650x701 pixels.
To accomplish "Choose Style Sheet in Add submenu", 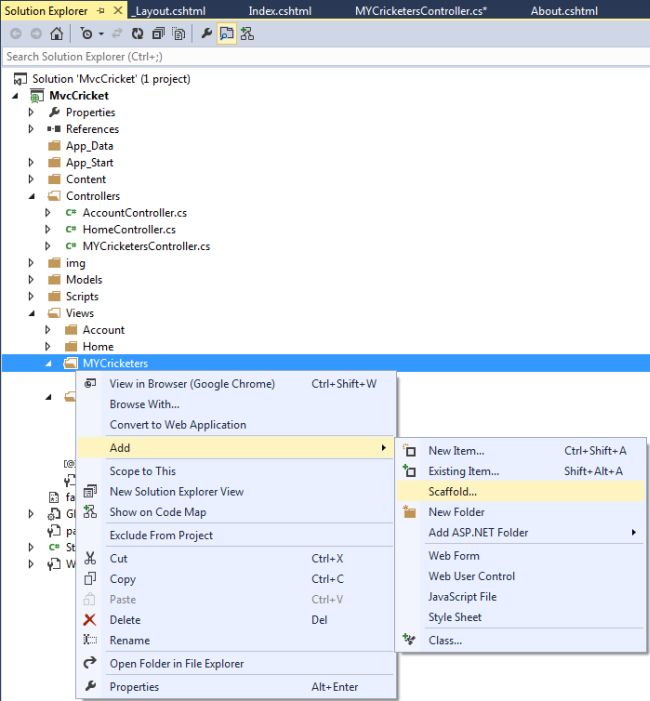I will [521, 617].
